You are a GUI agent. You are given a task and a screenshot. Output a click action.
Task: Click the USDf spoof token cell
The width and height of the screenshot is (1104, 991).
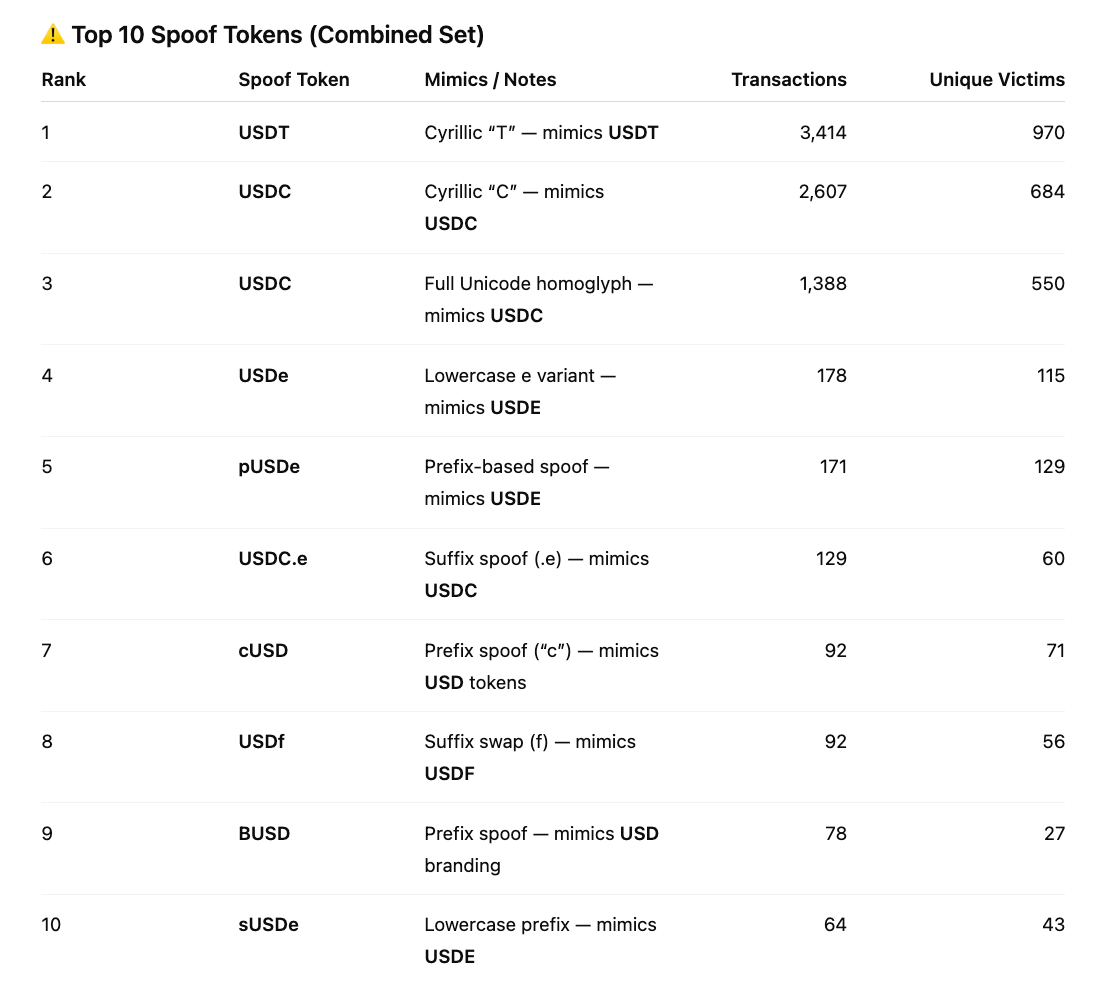click(x=262, y=742)
